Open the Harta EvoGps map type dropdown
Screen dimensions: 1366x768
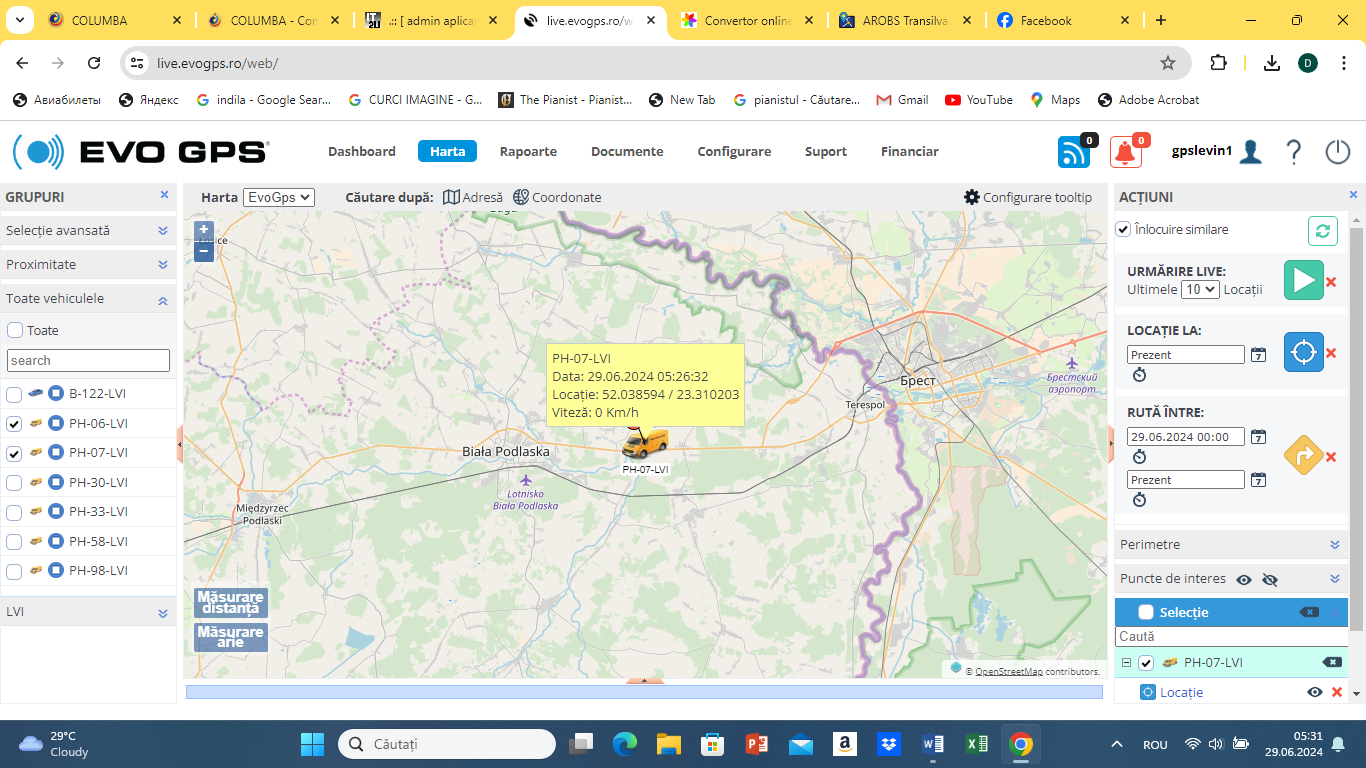pos(279,198)
